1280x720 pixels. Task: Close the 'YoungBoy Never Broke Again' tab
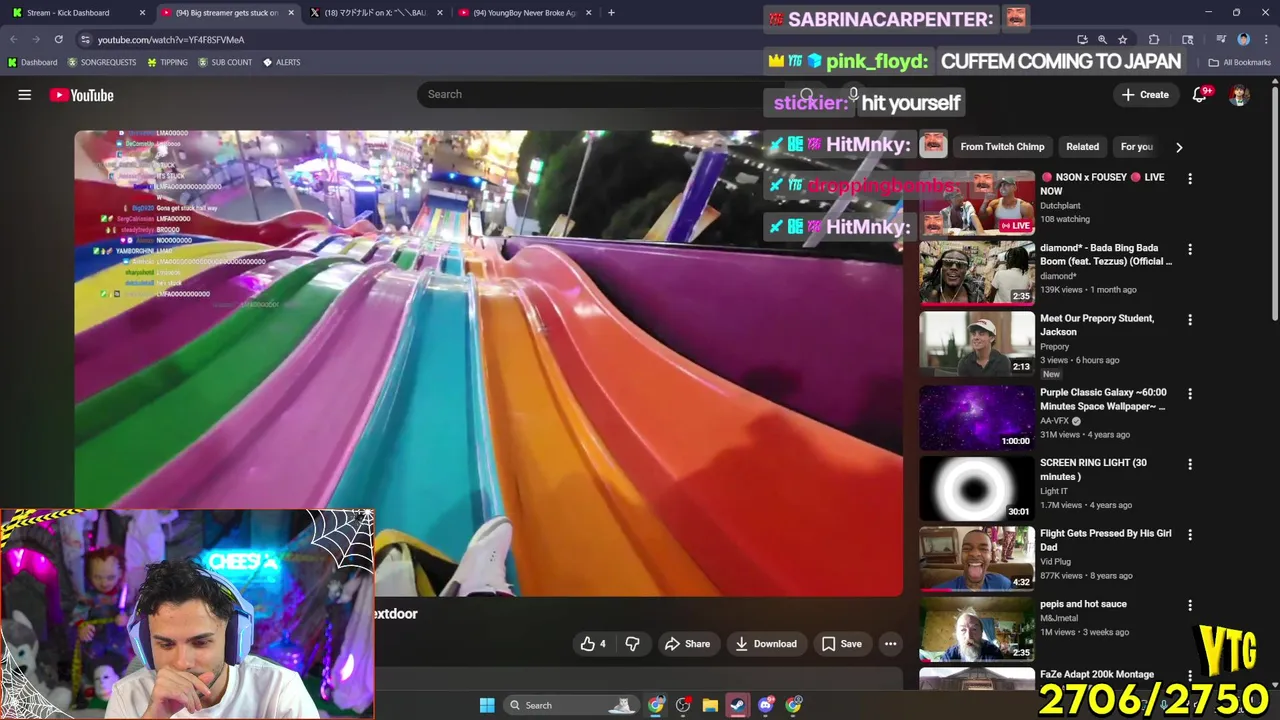point(588,13)
